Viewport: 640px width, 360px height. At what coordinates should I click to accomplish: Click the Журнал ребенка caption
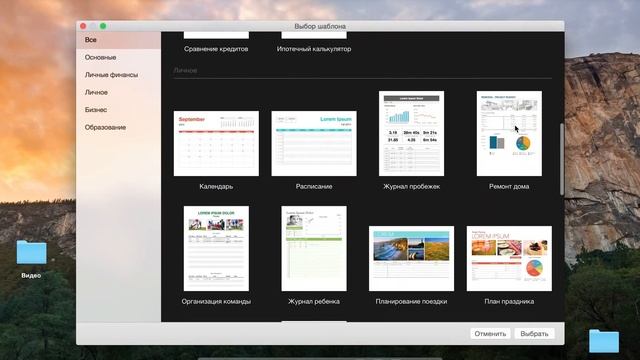(x=314, y=302)
